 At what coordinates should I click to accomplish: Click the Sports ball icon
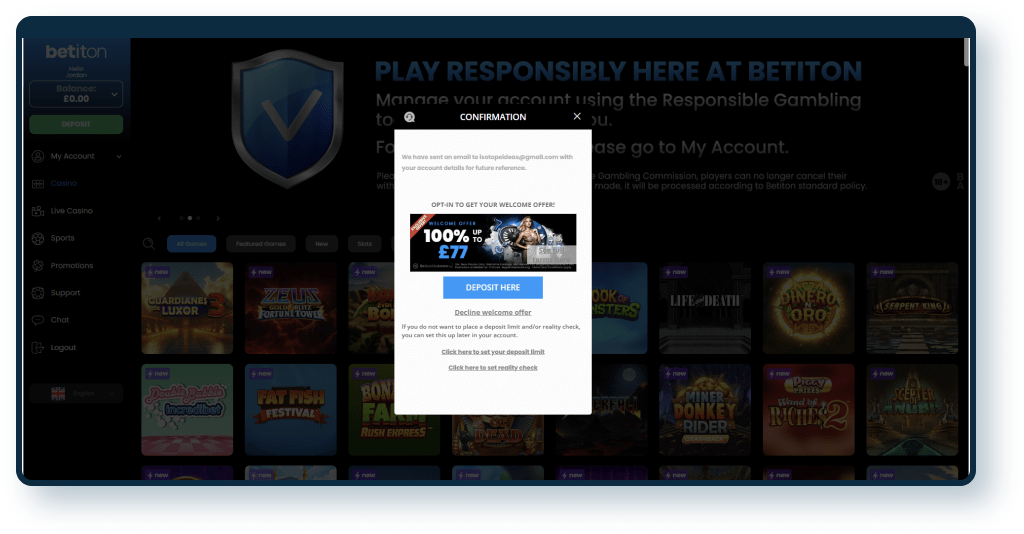tap(38, 238)
